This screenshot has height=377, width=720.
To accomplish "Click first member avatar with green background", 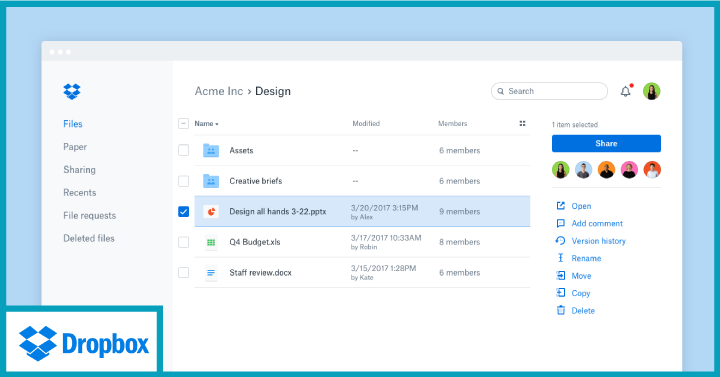I will point(560,170).
